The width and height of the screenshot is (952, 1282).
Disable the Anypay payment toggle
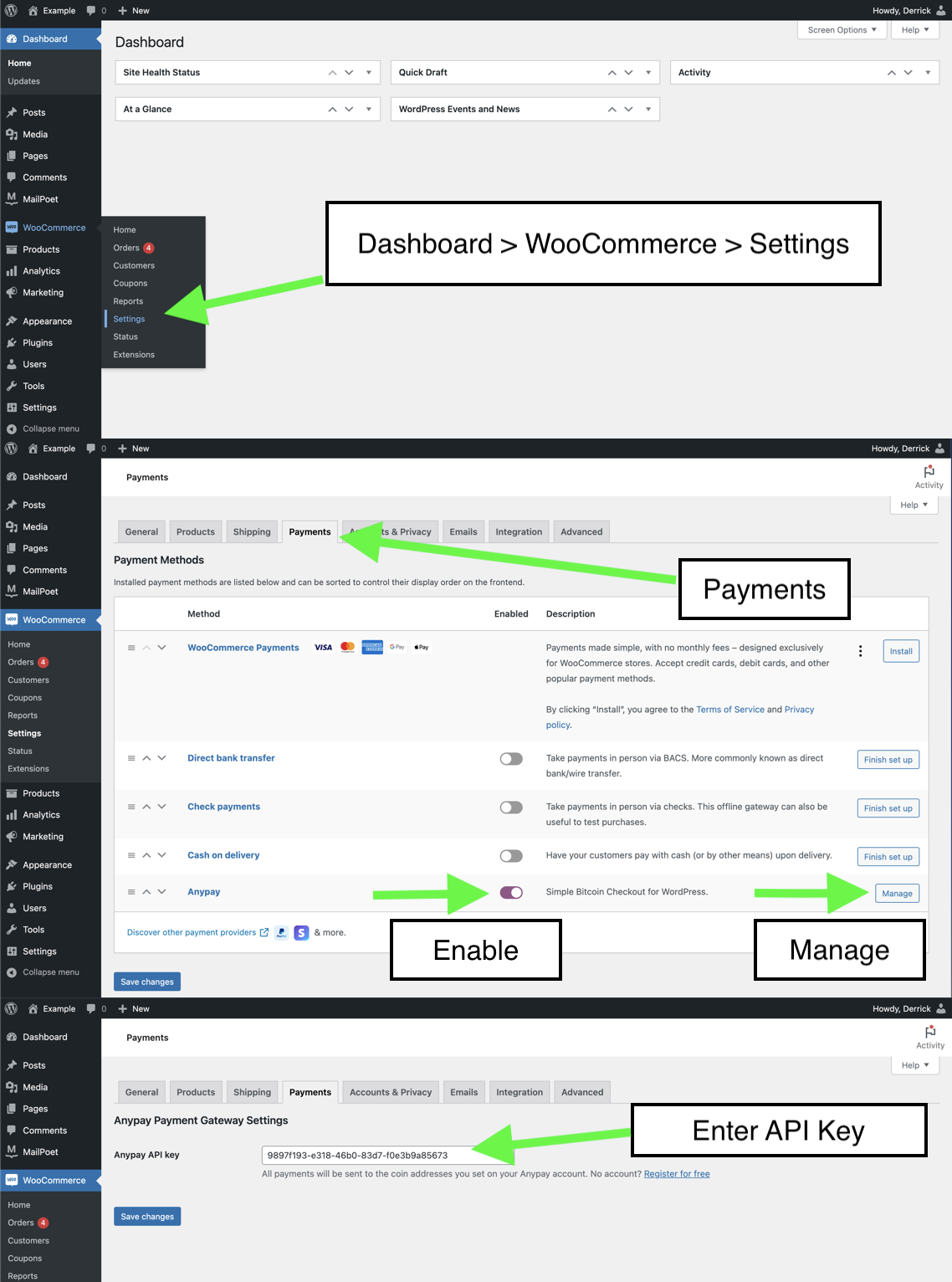coord(511,893)
